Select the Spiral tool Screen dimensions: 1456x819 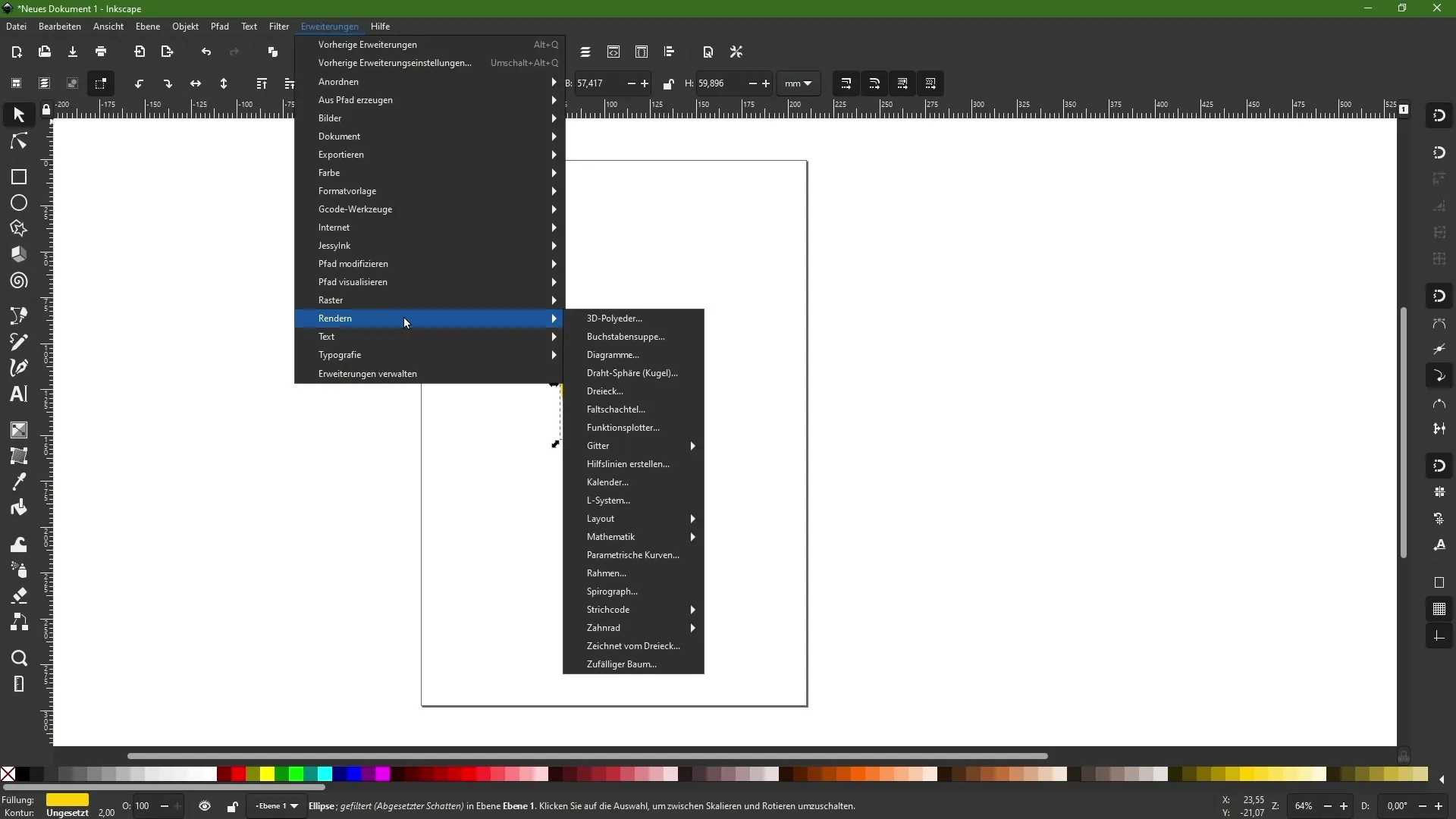(x=19, y=281)
